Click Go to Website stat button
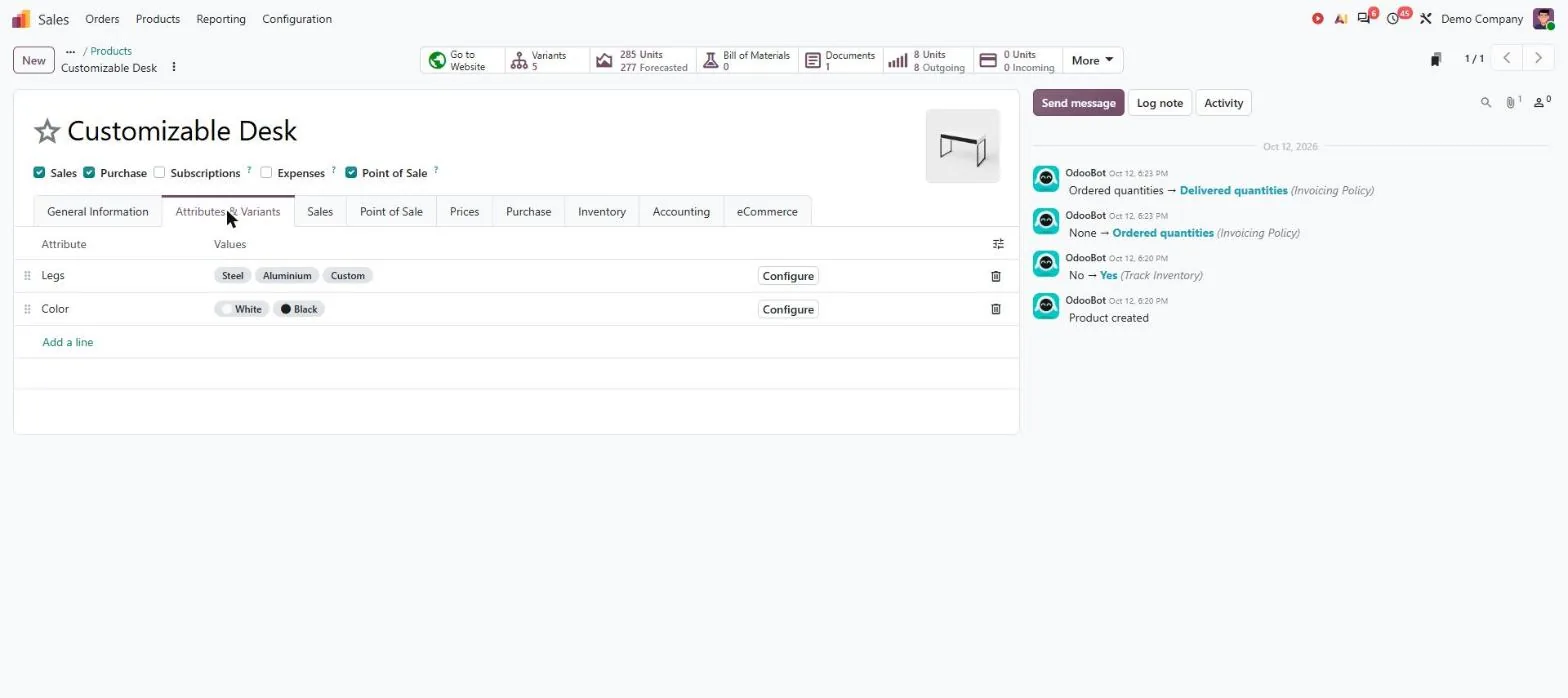The width and height of the screenshot is (1568, 698). pyautogui.click(x=463, y=60)
